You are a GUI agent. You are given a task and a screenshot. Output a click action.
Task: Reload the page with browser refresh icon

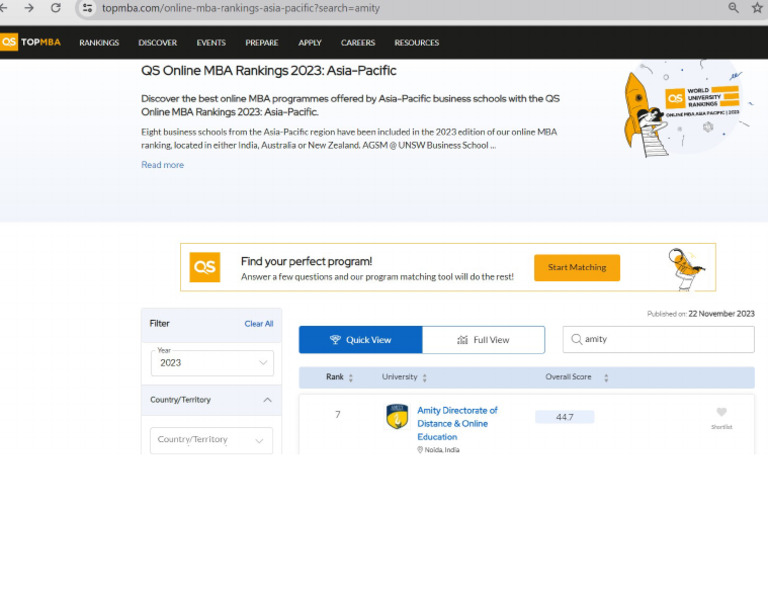click(x=55, y=8)
